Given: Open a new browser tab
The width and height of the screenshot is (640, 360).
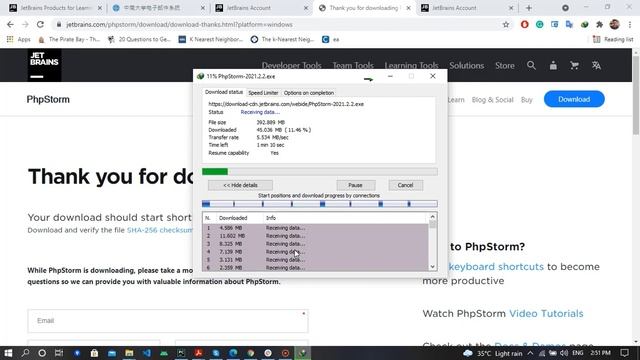Looking at the screenshot, I should pos(529,8).
